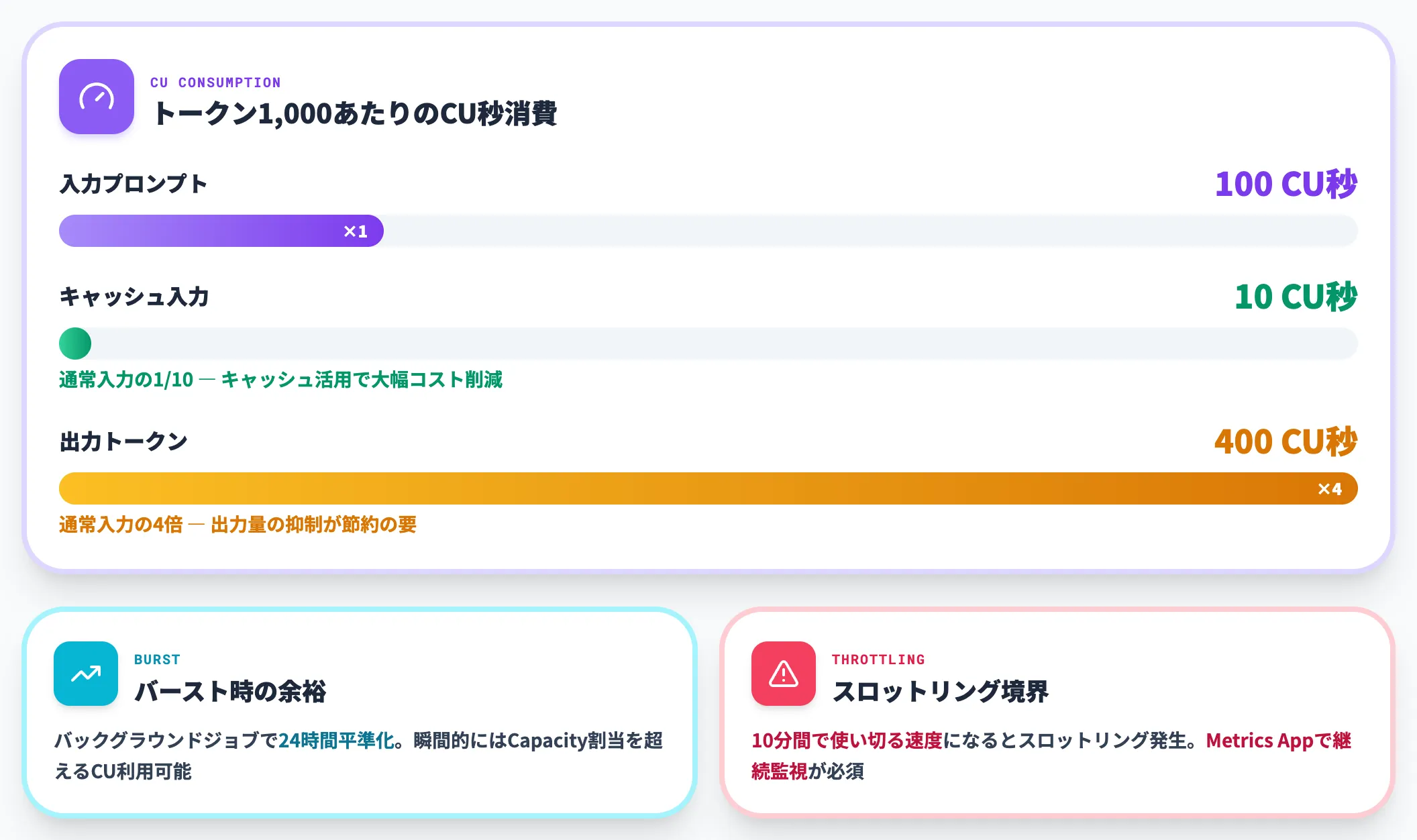Screen dimensions: 1417x840
Task: Click the 出力トークン label
Action: tap(124, 441)
